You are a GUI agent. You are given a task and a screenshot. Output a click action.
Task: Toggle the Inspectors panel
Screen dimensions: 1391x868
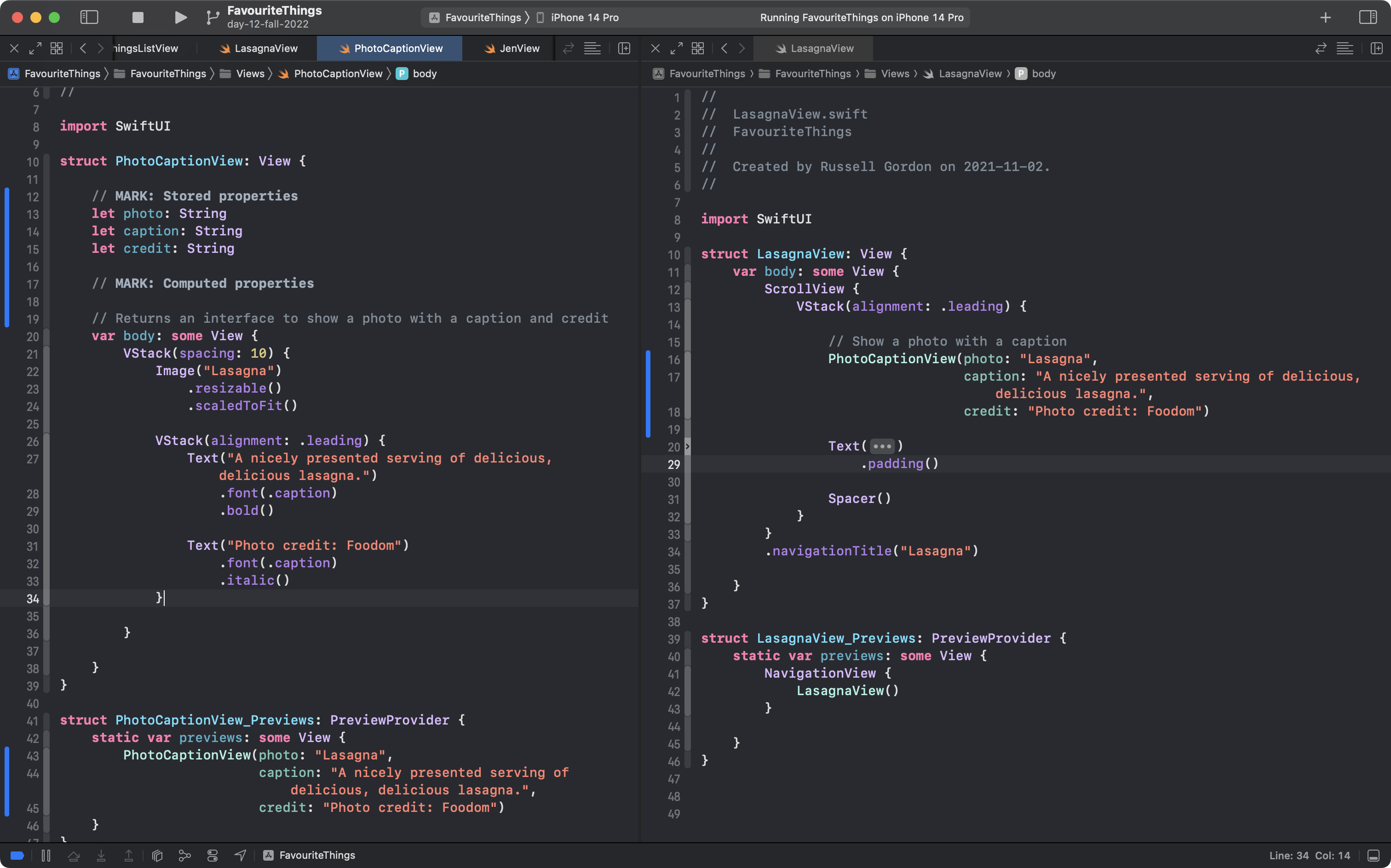pyautogui.click(x=1368, y=17)
